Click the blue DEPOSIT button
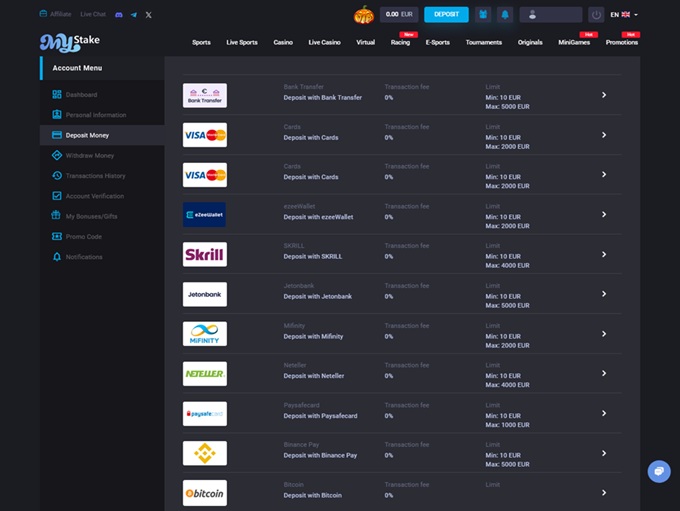The height and width of the screenshot is (511, 680). click(x=446, y=15)
